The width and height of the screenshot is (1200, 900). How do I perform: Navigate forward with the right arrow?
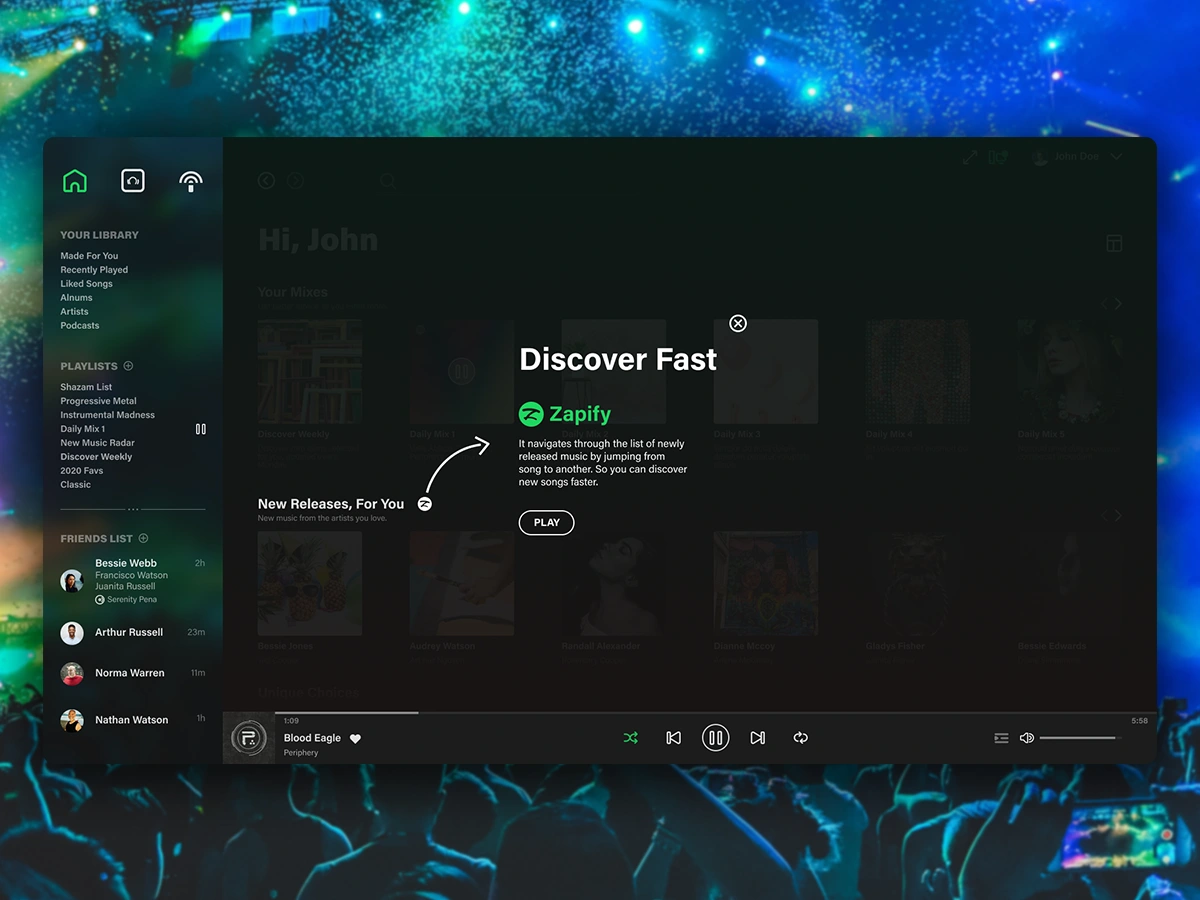(x=295, y=180)
